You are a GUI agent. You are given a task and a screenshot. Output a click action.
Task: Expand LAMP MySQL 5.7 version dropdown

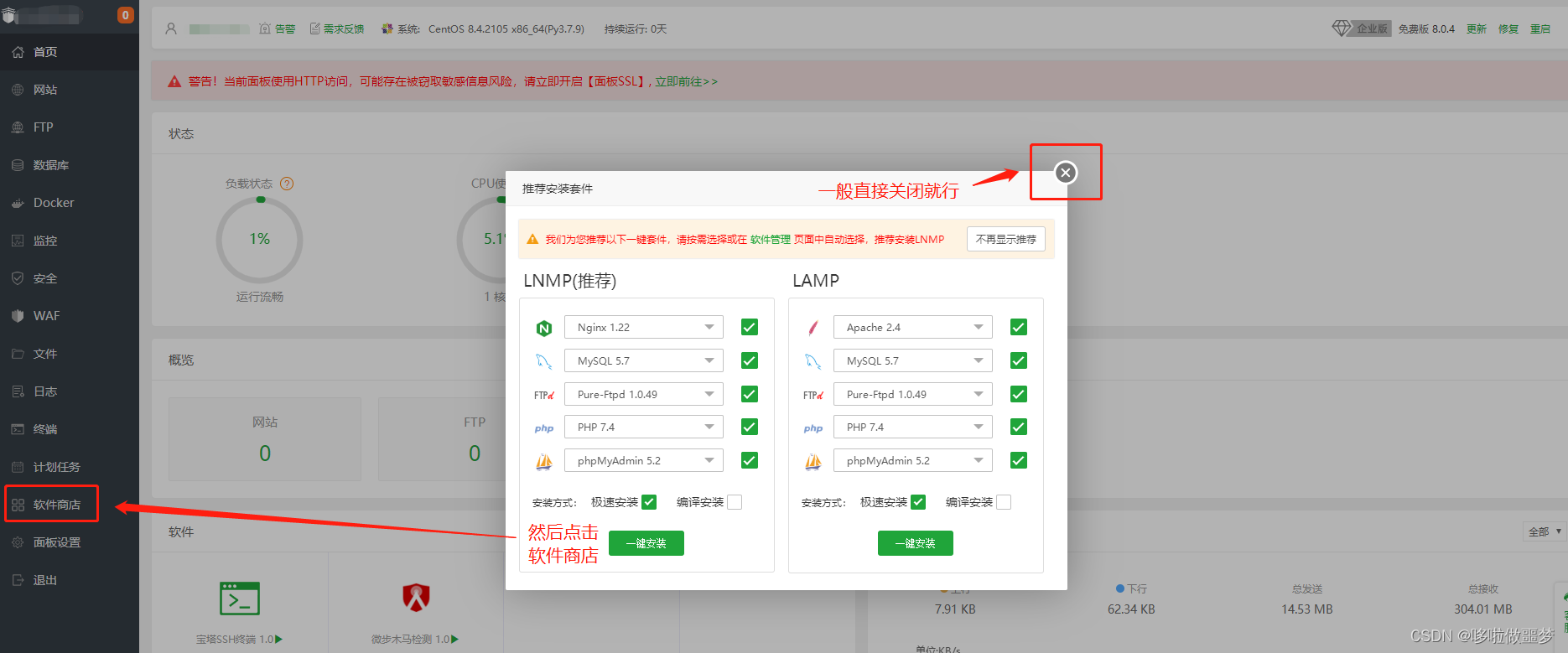913,360
